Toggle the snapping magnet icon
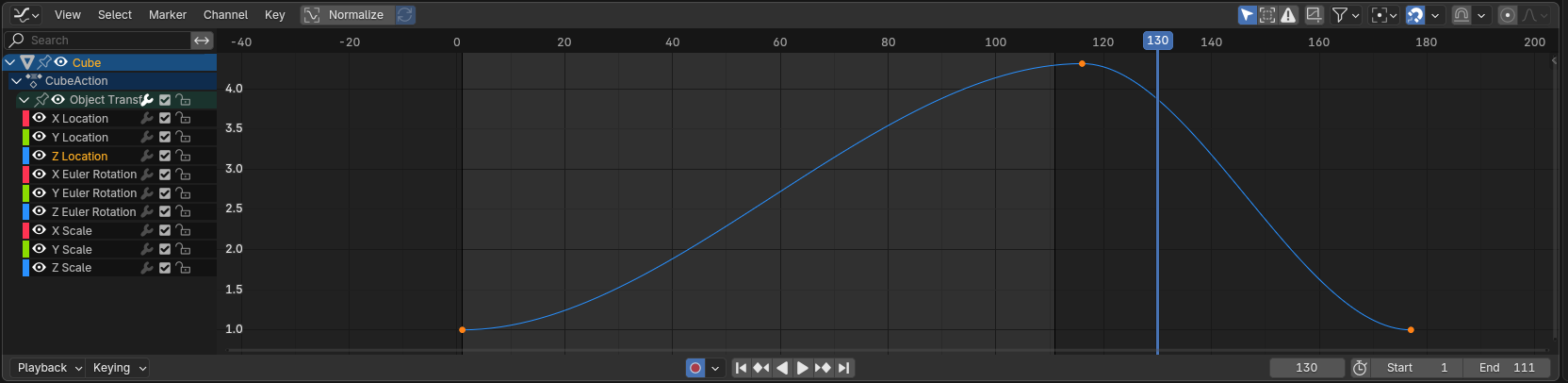Screen dimensions: 1568x383 [x=1414, y=15]
